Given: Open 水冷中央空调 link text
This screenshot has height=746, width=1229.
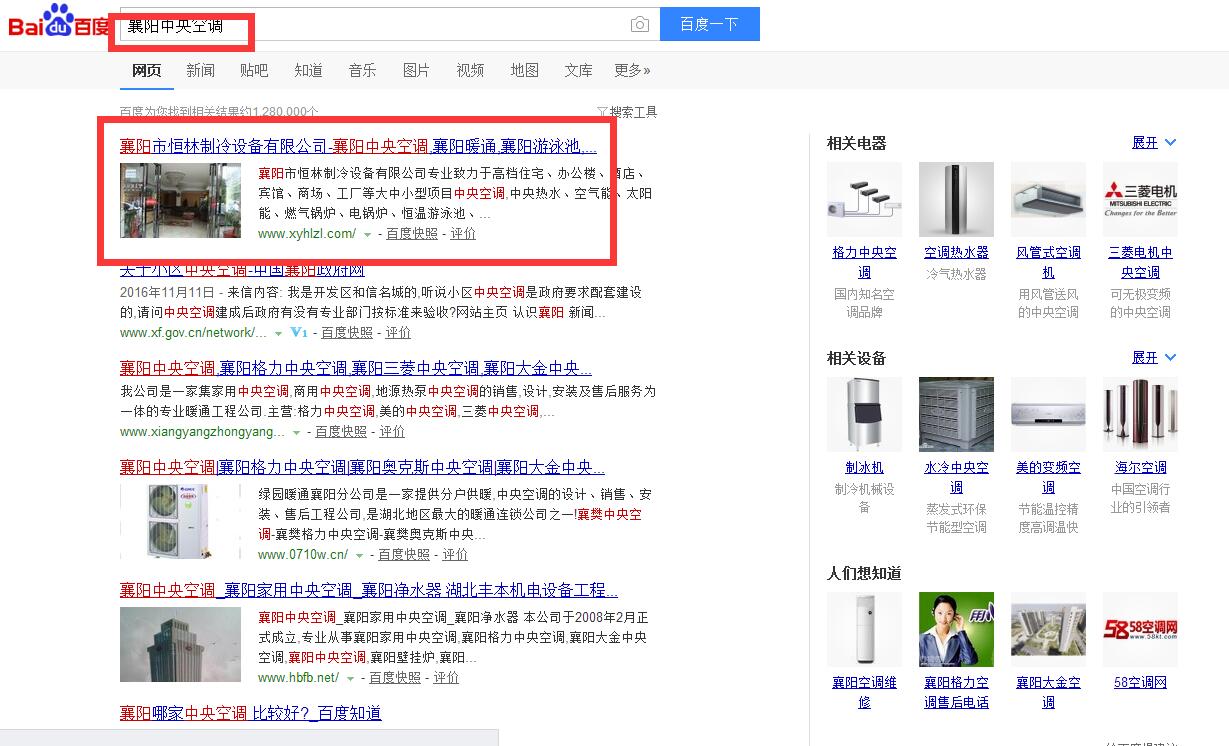Looking at the screenshot, I should coord(956,477).
